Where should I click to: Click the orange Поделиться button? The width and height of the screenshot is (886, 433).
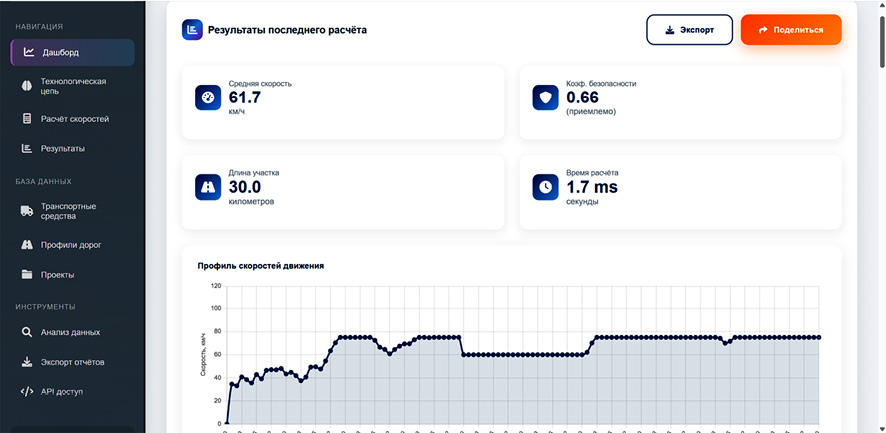pos(791,29)
